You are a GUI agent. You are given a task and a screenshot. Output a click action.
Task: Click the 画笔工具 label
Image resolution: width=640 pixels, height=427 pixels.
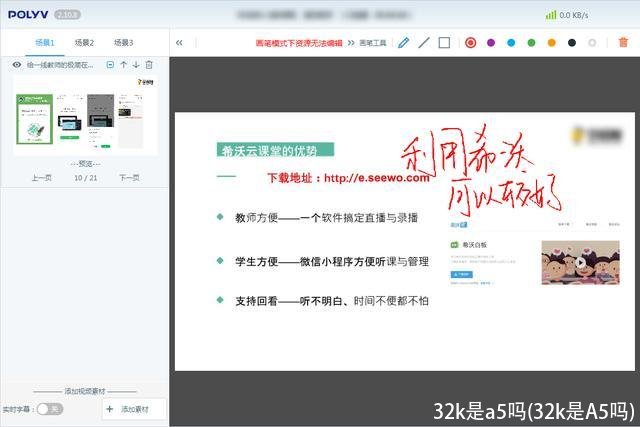tap(373, 42)
